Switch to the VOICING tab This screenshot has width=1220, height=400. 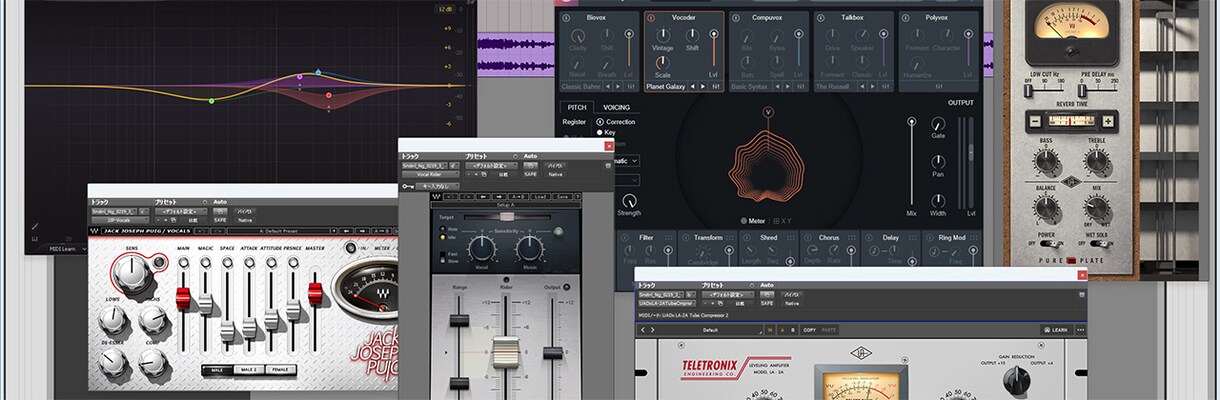[x=617, y=107]
